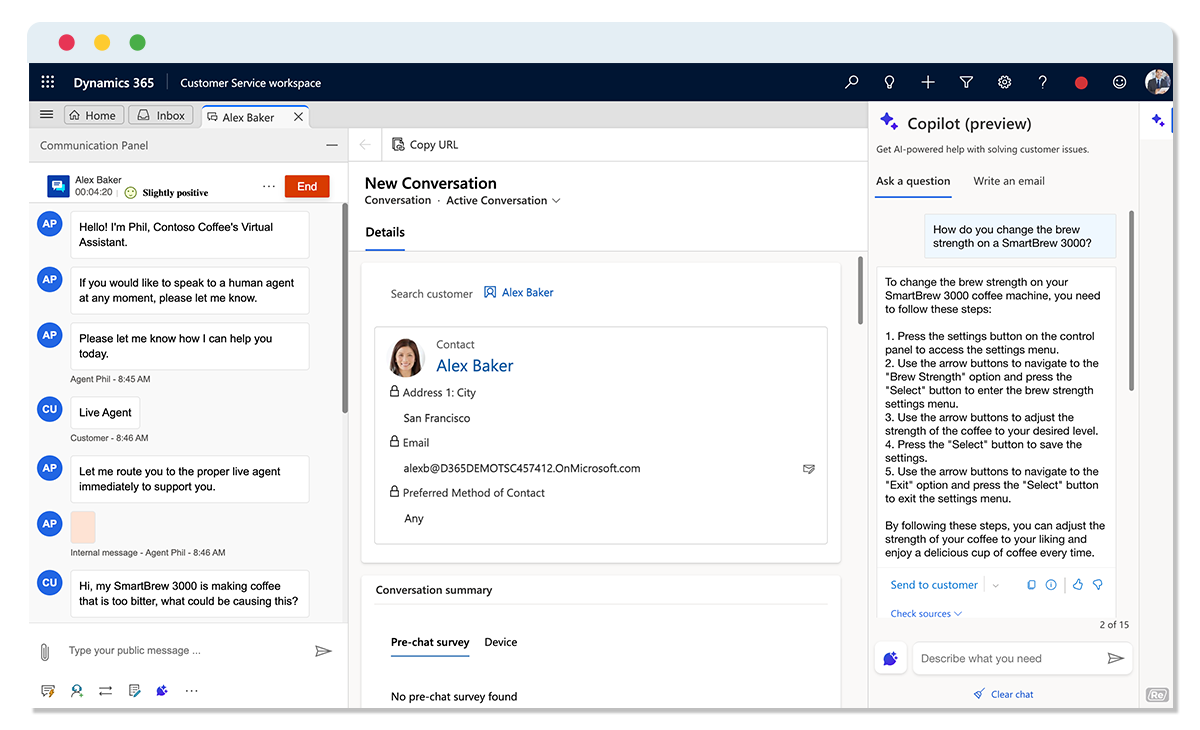Open the smiley feedback icon

click(1120, 83)
